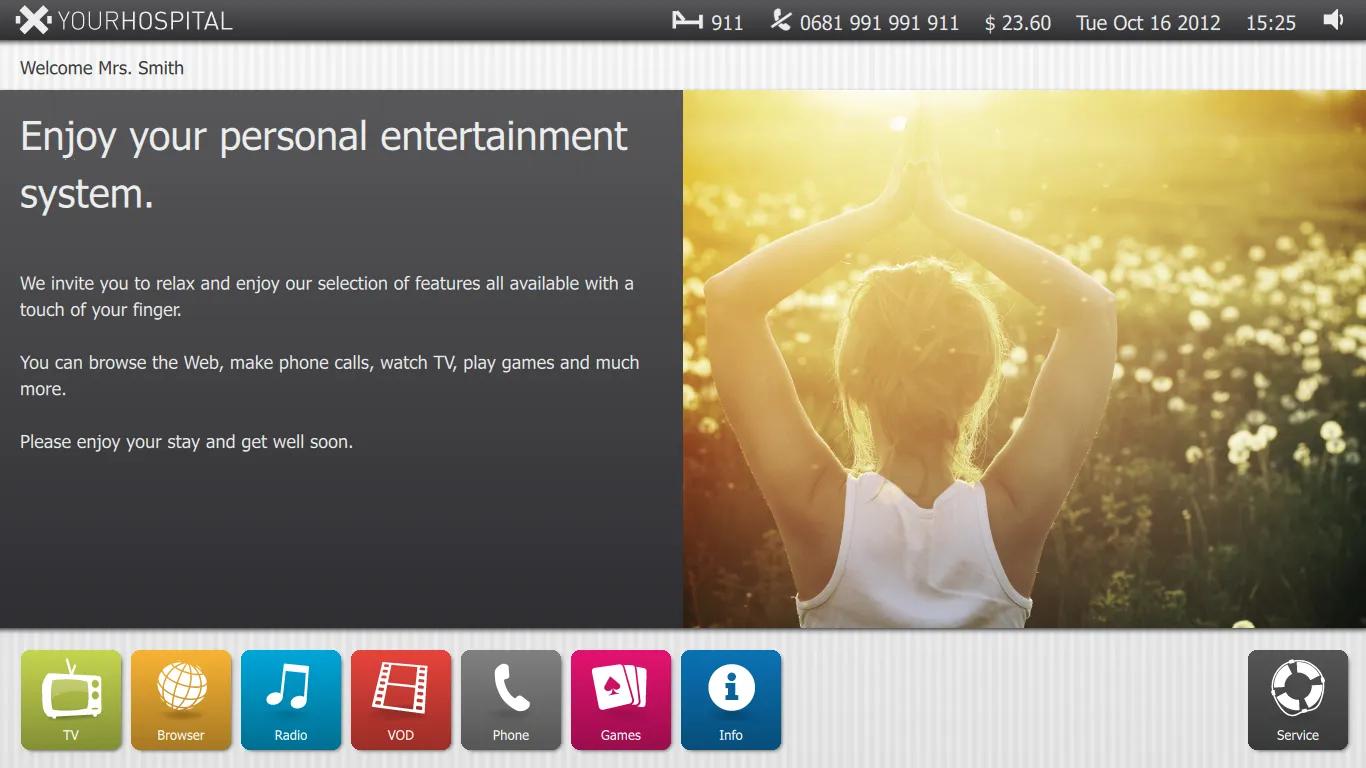Open the Service lifebuoy tile

coord(1298,700)
